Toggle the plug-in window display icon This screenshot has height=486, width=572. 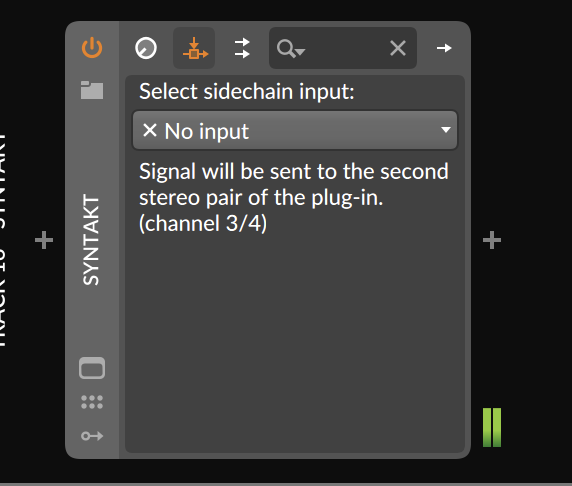pos(92,368)
